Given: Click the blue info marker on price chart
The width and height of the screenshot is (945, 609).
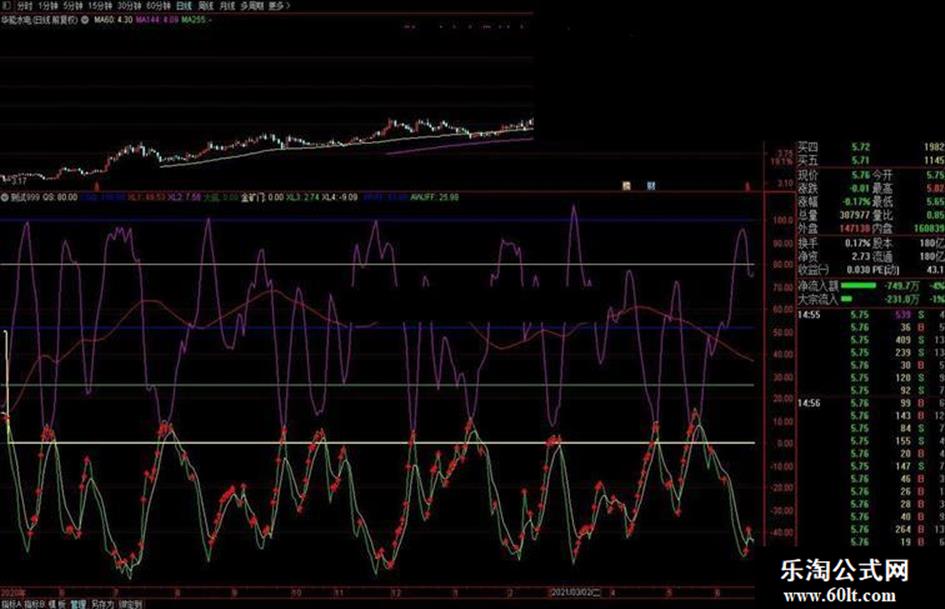Looking at the screenshot, I should pos(651,186).
